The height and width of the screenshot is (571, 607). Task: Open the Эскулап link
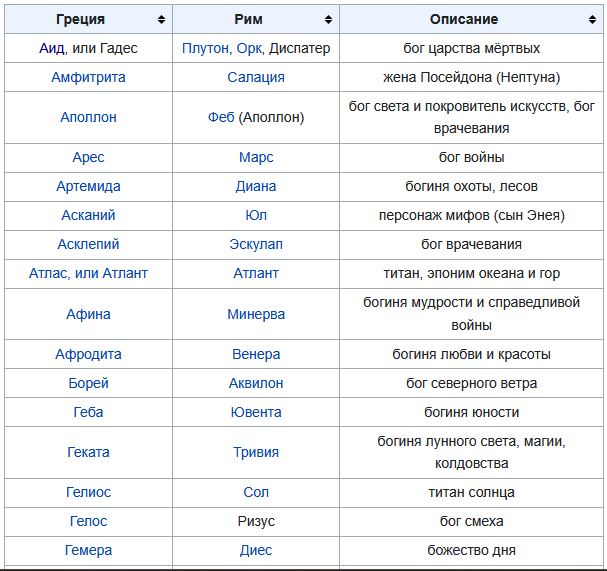(x=256, y=244)
